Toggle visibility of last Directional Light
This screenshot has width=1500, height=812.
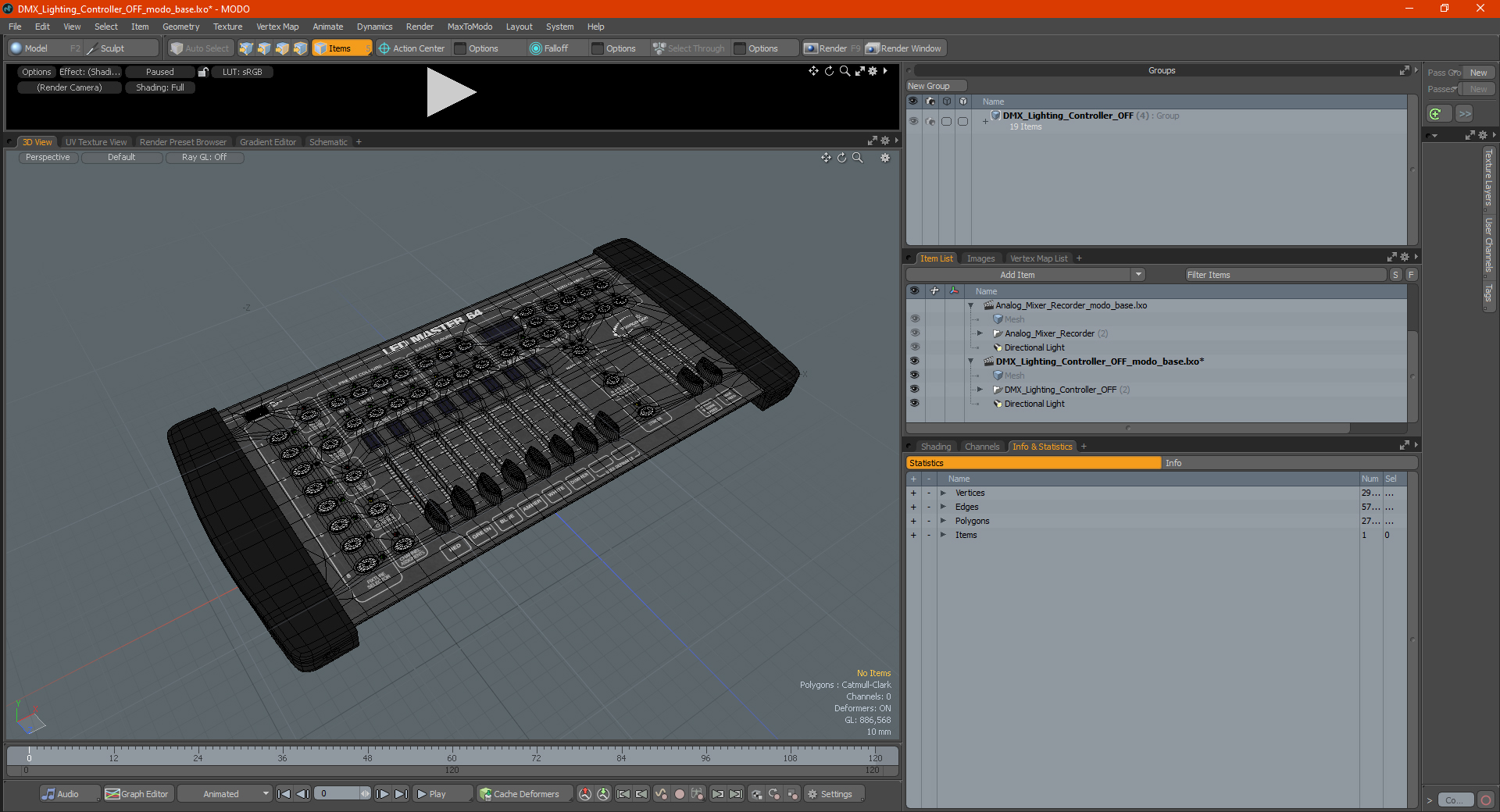point(914,404)
